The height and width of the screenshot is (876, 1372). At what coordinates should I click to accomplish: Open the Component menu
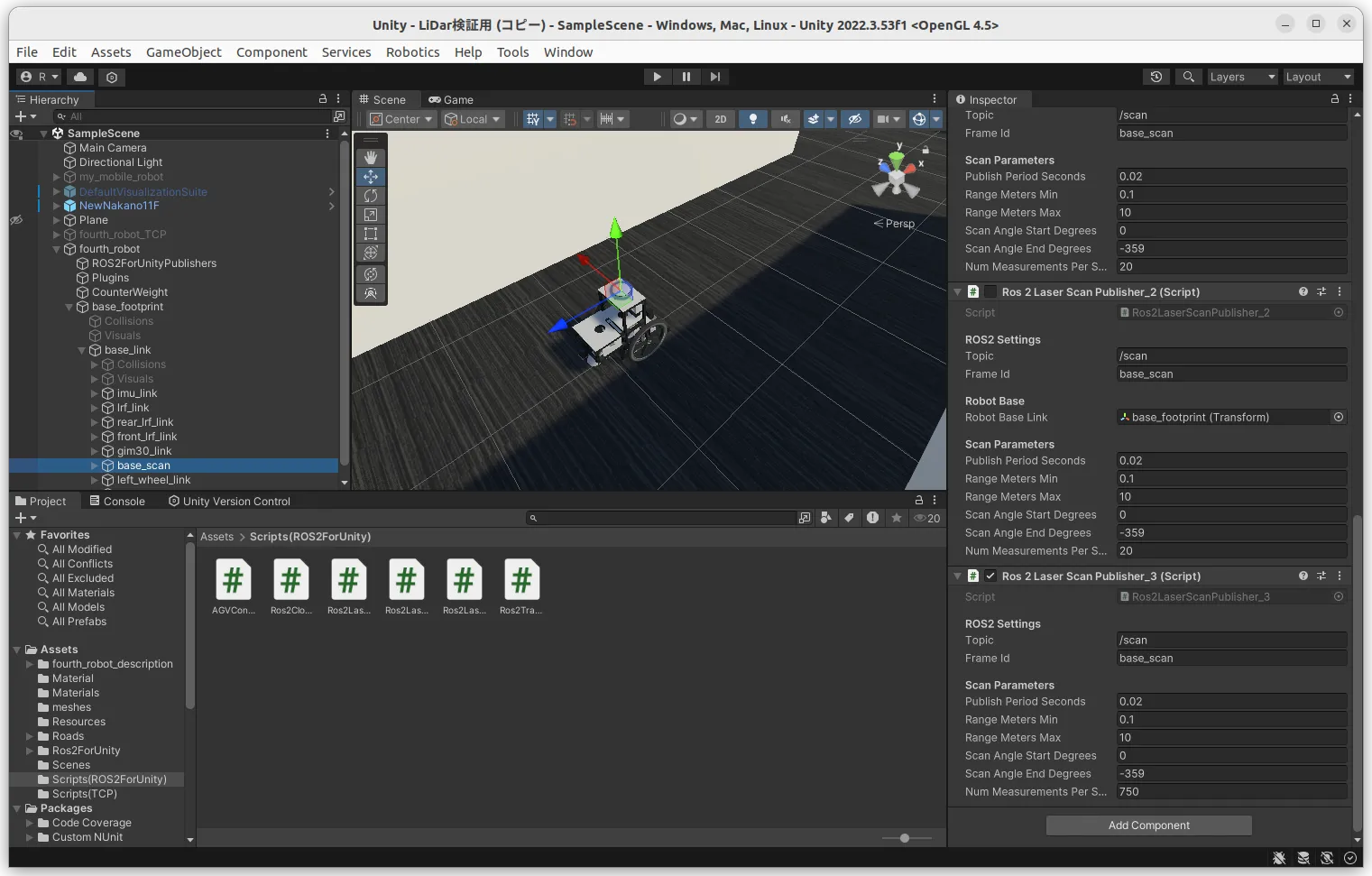tap(272, 51)
